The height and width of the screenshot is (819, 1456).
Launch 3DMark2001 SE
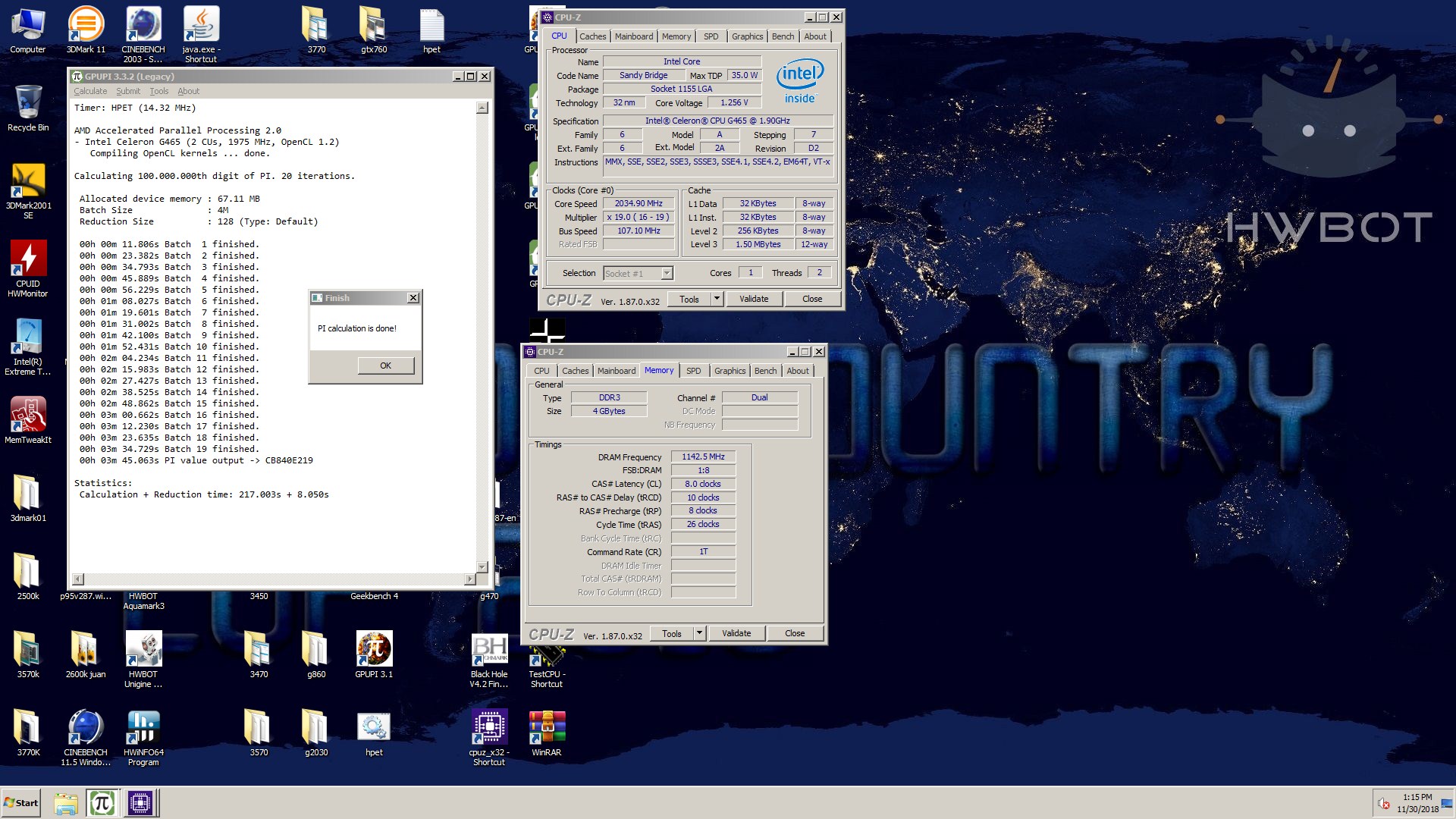click(x=28, y=192)
